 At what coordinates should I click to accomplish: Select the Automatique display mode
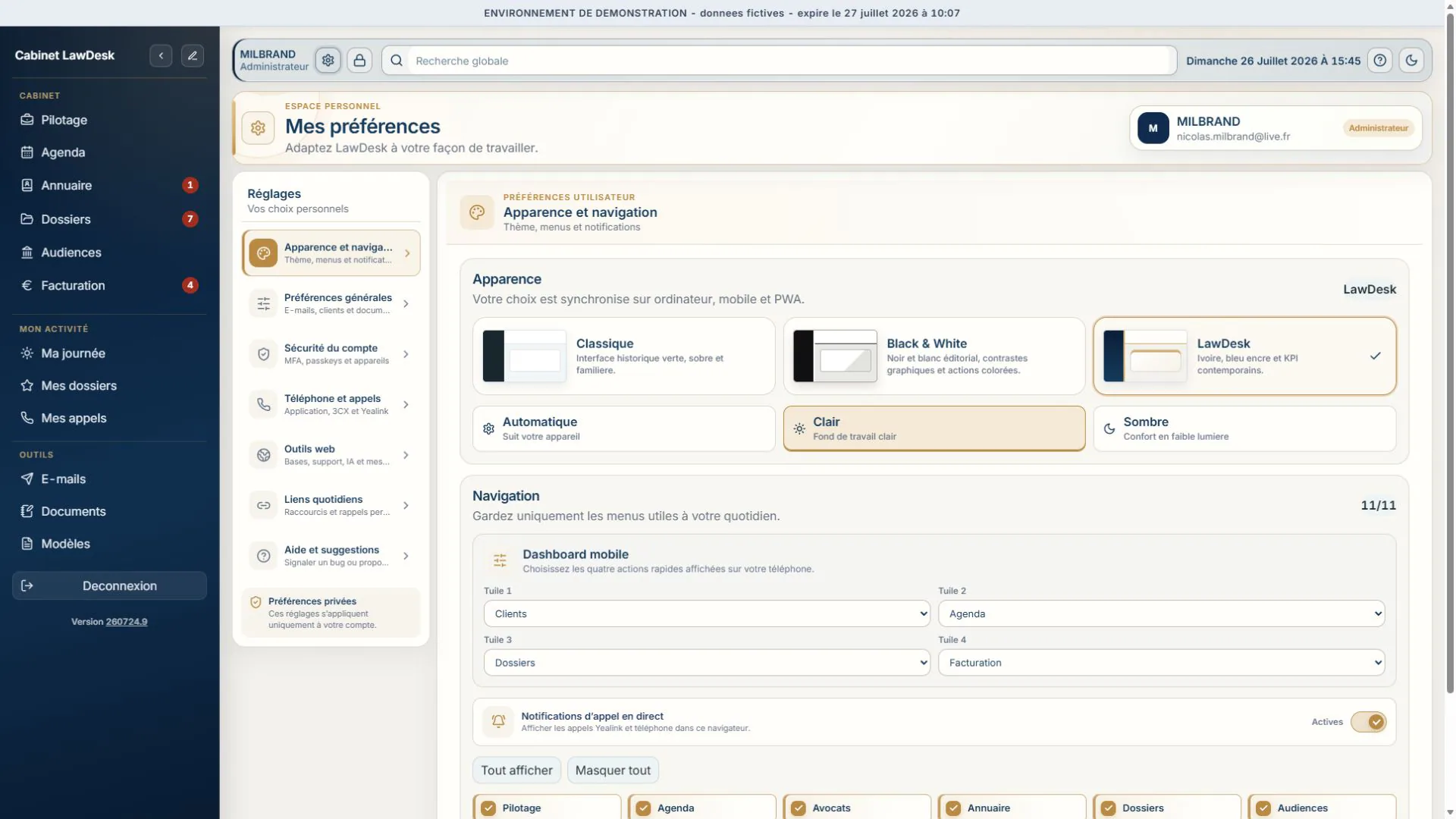pos(623,428)
